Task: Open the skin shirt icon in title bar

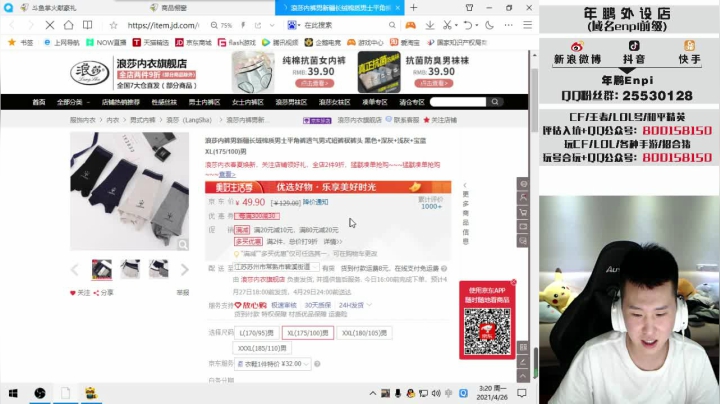Action: (469, 8)
